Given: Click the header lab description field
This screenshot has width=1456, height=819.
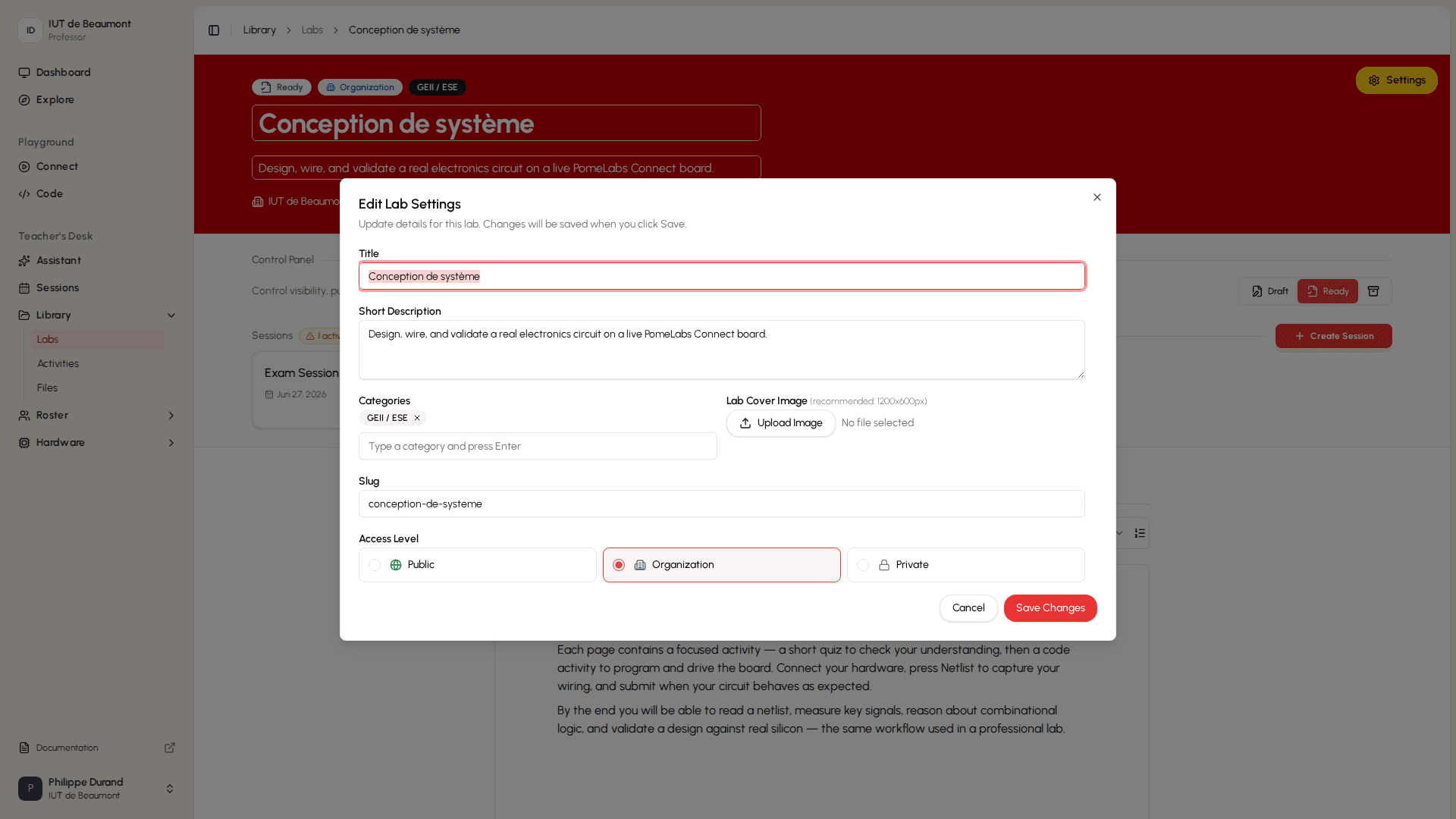Looking at the screenshot, I should click(x=506, y=168).
